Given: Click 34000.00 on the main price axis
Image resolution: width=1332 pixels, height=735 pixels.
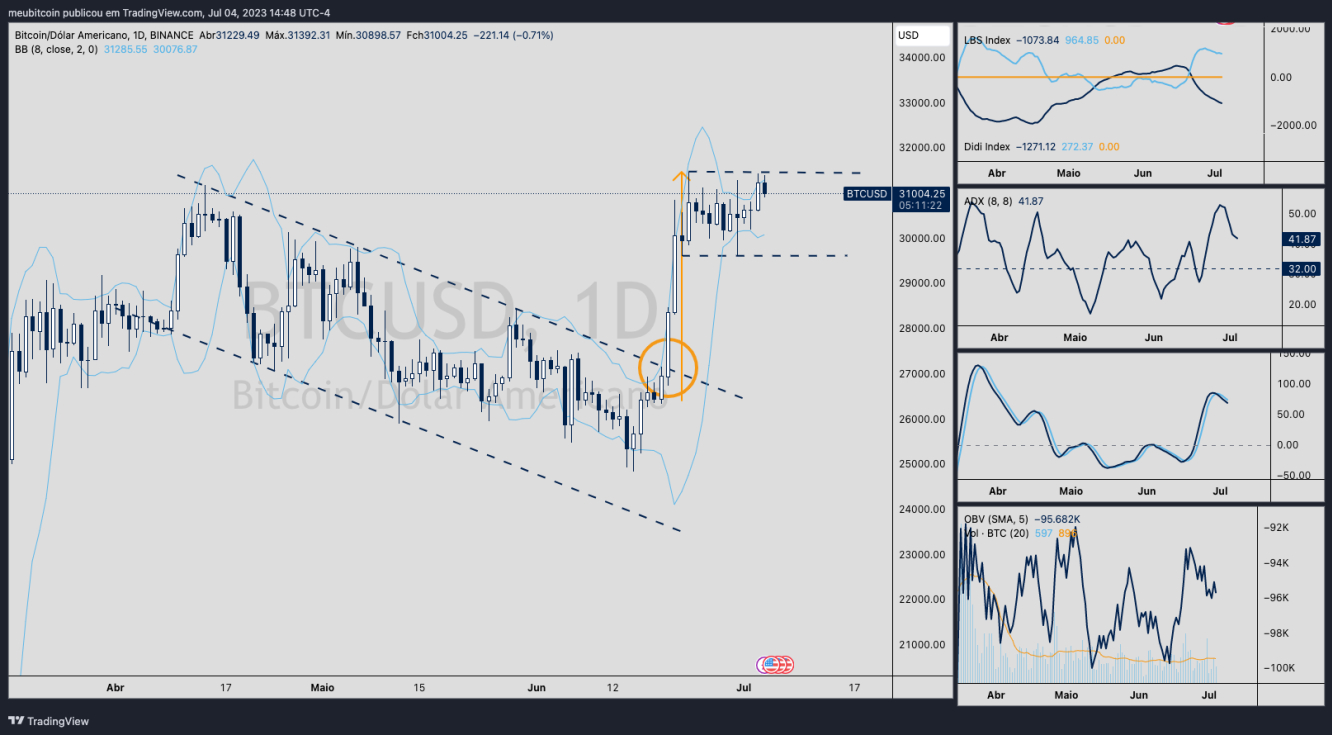Looking at the screenshot, I should coord(921,57).
